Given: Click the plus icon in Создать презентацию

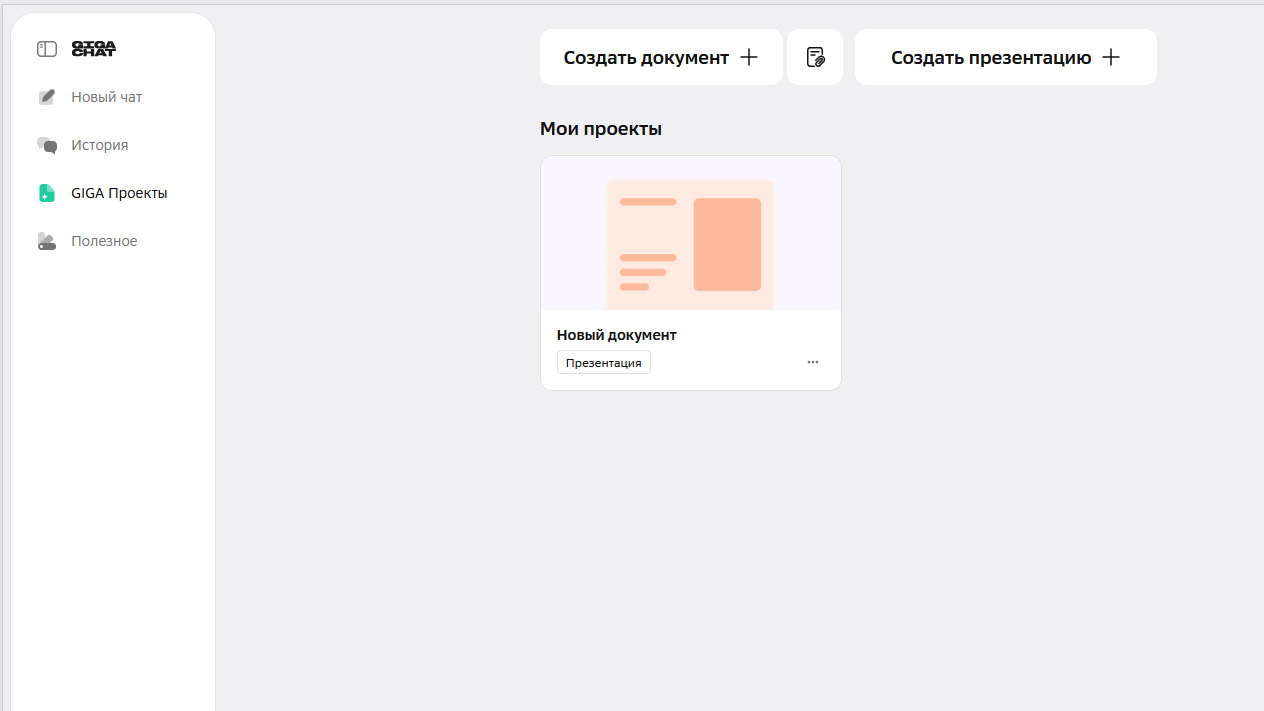Looking at the screenshot, I should click(1111, 57).
